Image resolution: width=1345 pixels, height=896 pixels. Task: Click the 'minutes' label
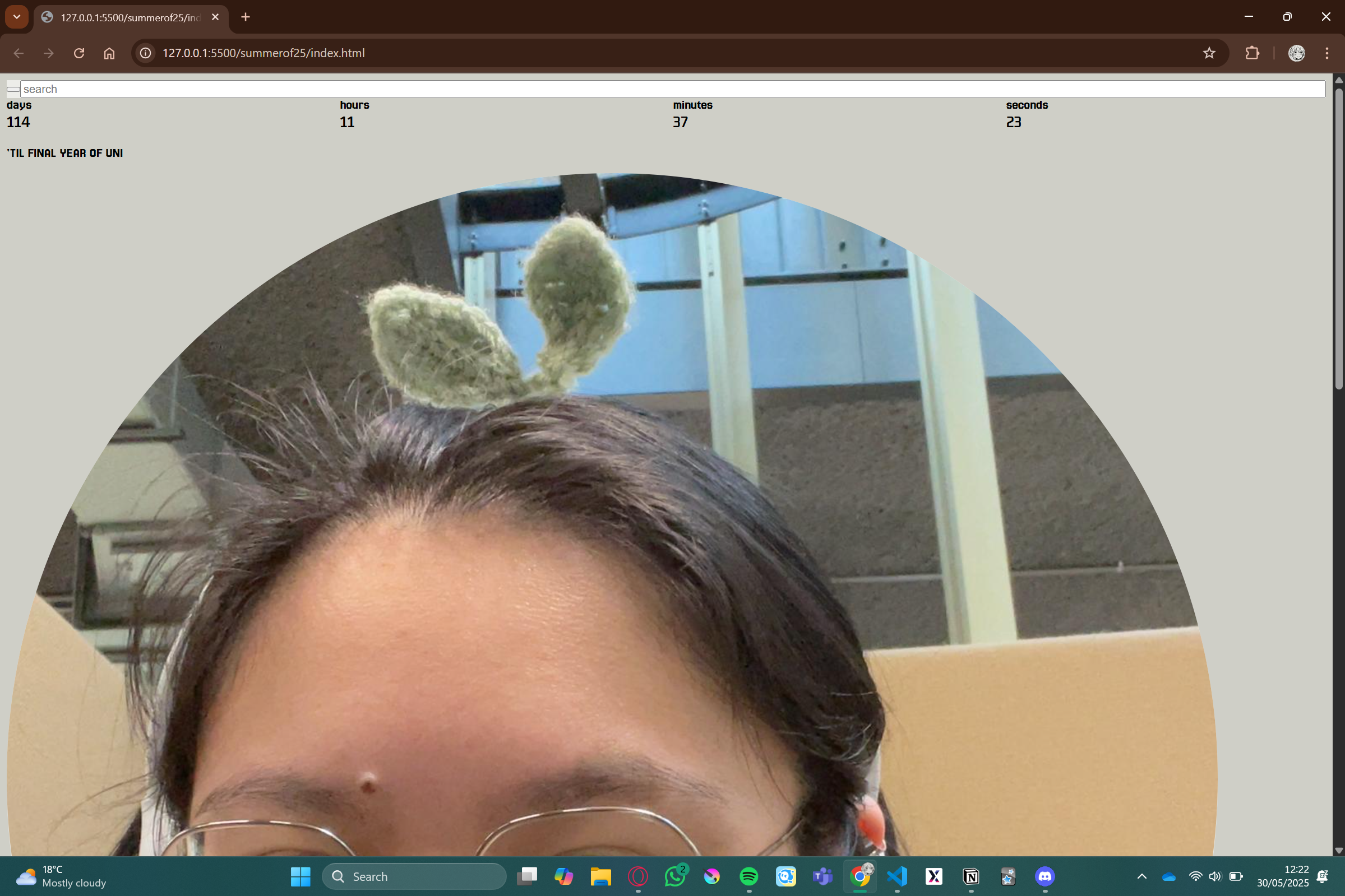[693, 105]
